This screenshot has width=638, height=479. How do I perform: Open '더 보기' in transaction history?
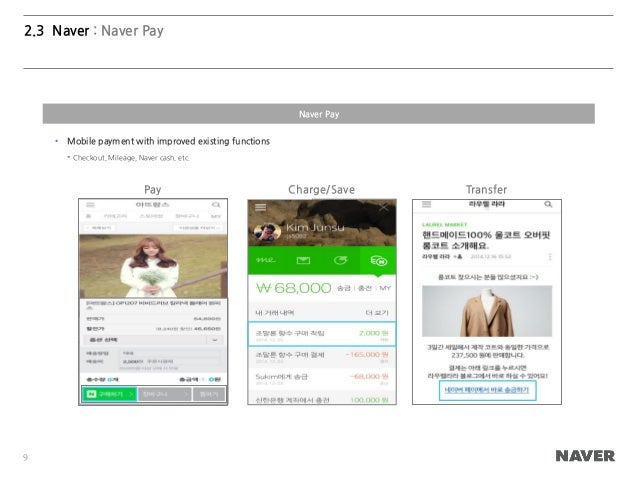(x=377, y=313)
